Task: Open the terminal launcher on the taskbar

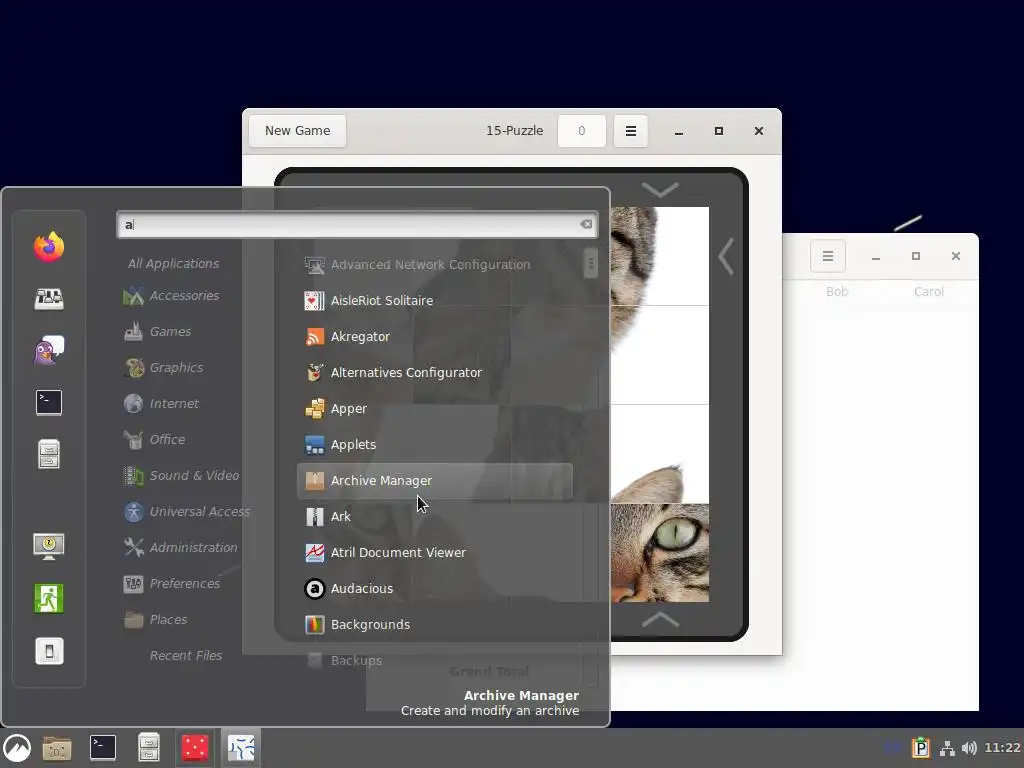Action: pos(103,748)
